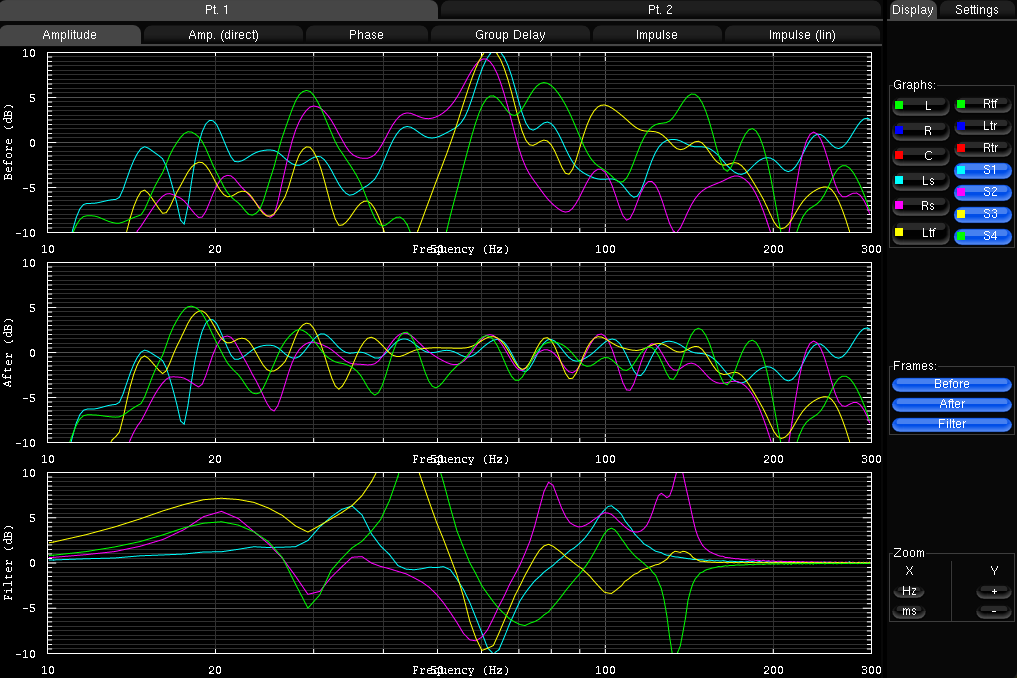Hide the S1 subwoofer graph
This screenshot has width=1017, height=678.
[x=982, y=171]
